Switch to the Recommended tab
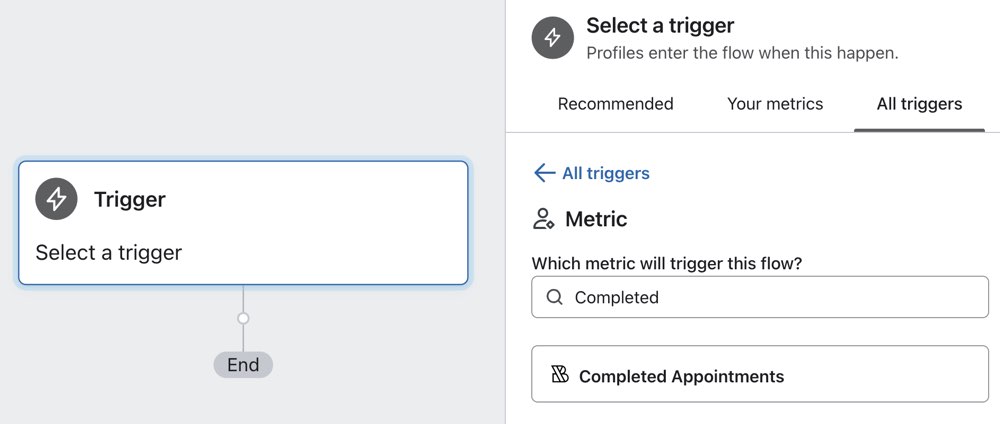This screenshot has width=1000, height=424. [615, 104]
